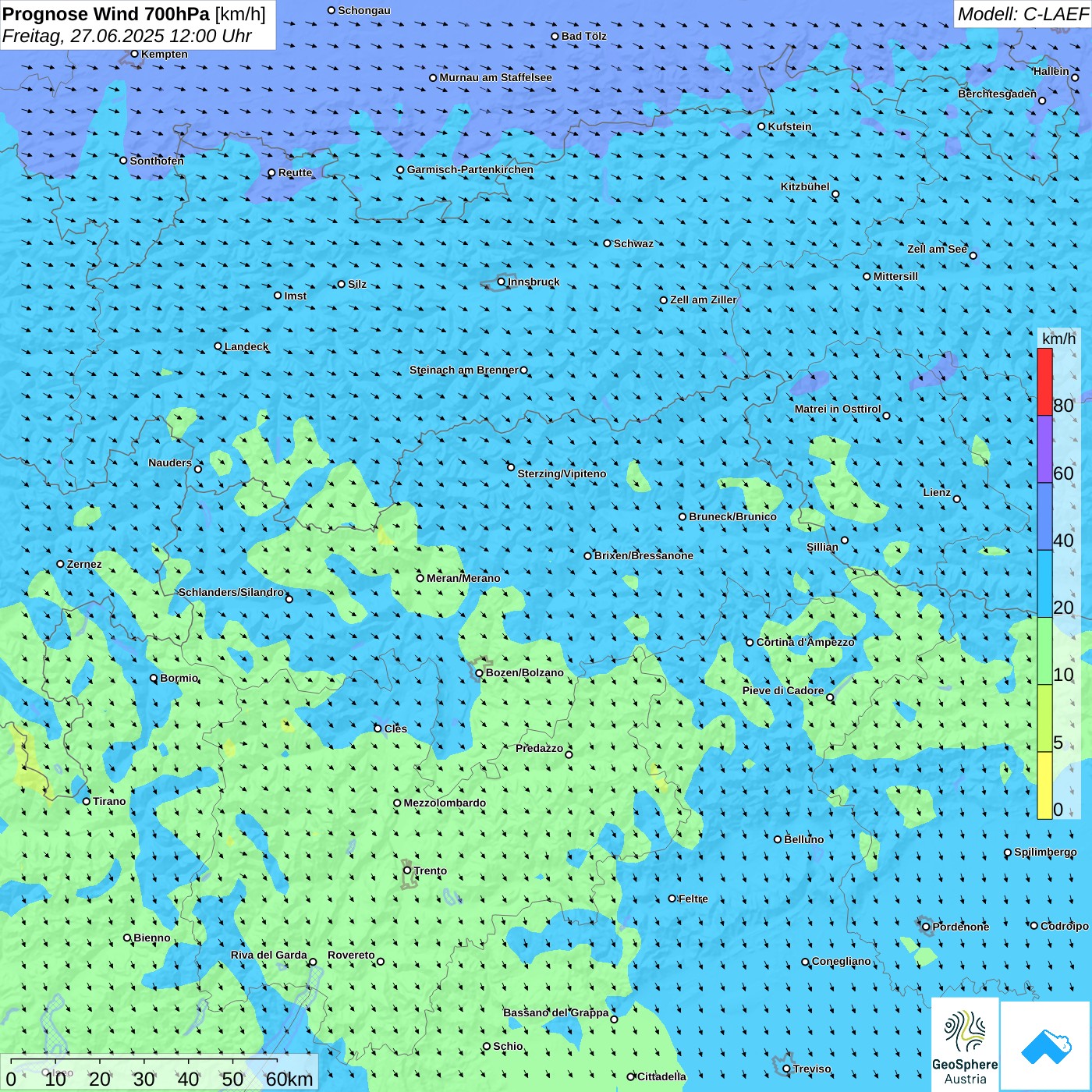
Task: Click the Innsbruck location marker dot
Action: 502,282
